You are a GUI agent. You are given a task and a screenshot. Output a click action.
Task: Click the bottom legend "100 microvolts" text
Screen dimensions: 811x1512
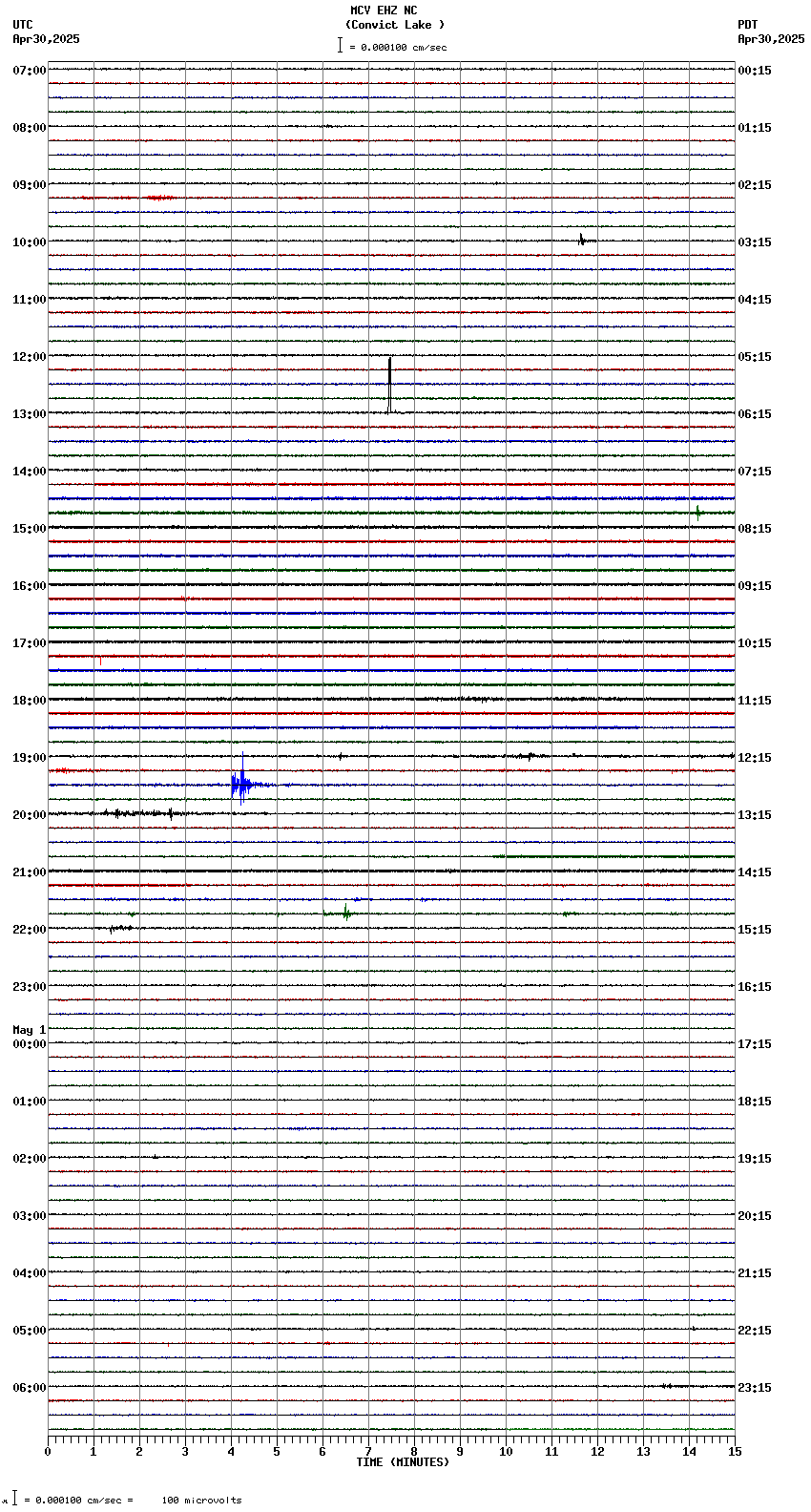pyautogui.click(x=201, y=1501)
